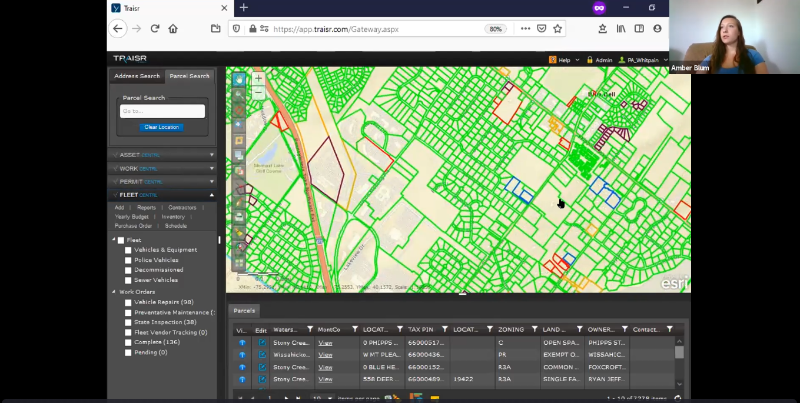Reload the page with the browser refresh icon
800x403 pixels.
point(155,29)
